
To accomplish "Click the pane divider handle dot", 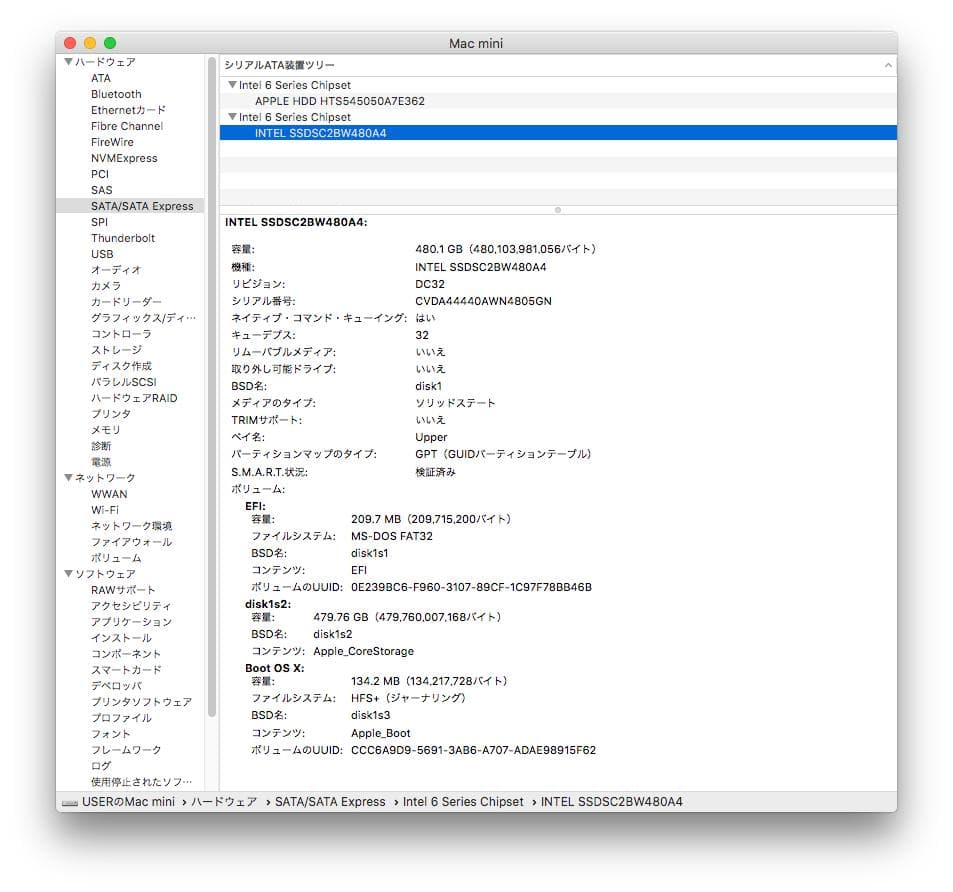I will point(558,210).
